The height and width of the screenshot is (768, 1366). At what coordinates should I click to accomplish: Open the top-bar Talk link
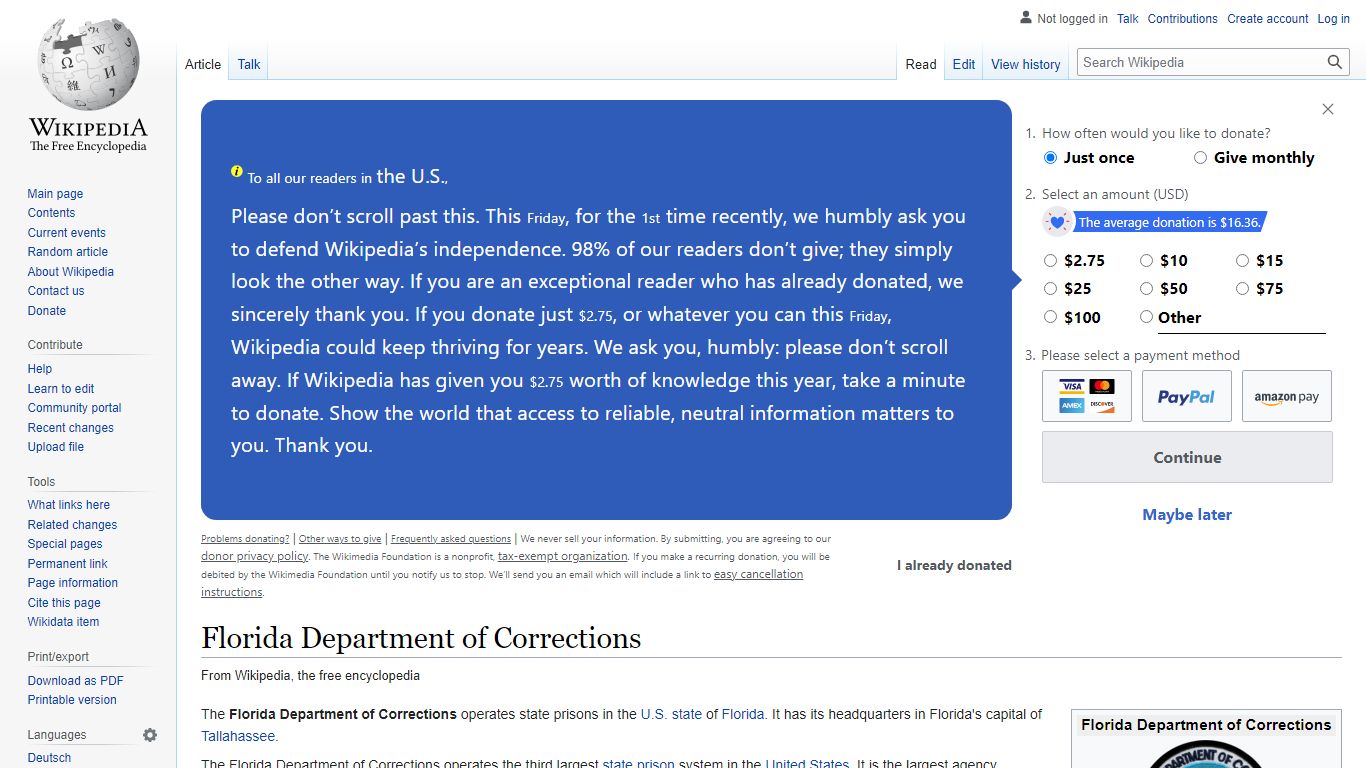pyautogui.click(x=1128, y=19)
